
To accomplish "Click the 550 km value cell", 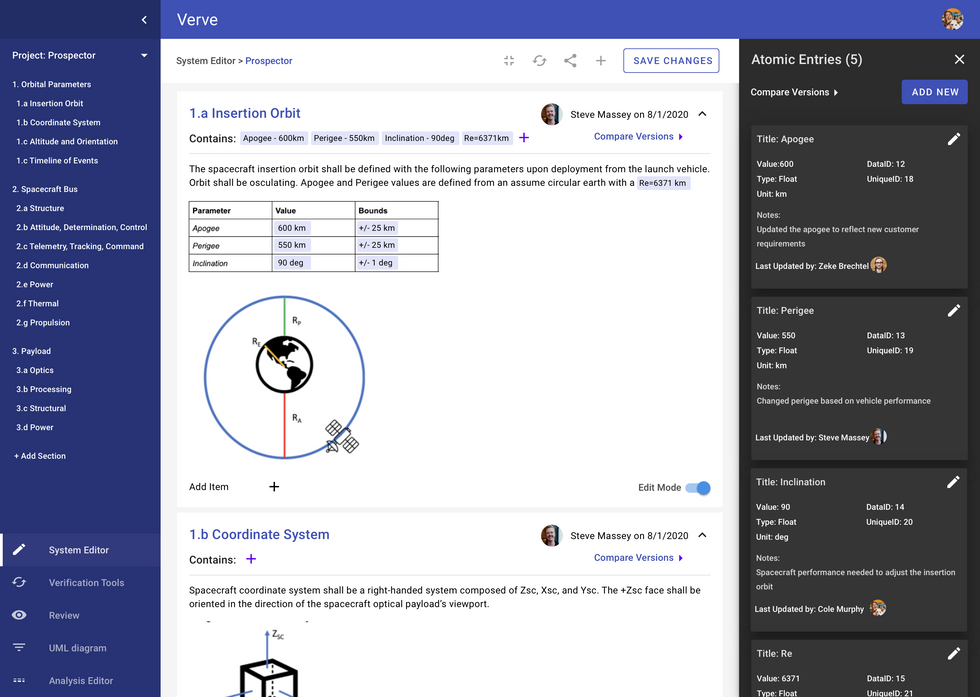I will coord(292,245).
